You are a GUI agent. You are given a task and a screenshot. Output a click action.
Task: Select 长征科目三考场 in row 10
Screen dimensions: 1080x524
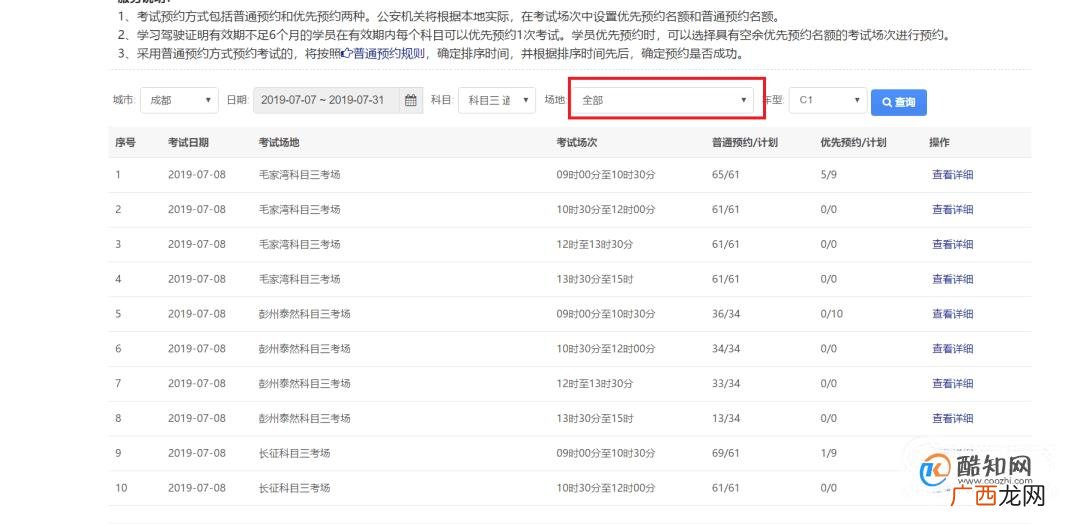pyautogui.click(x=294, y=488)
